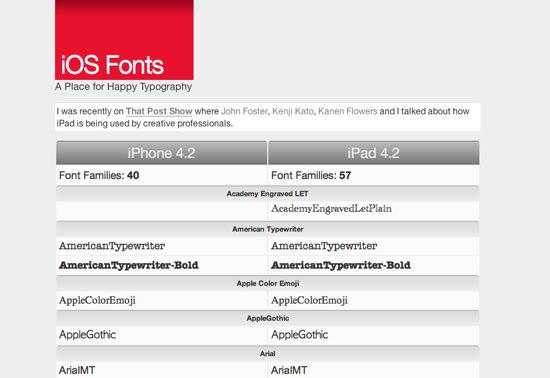
Task: Click the Academy Engraved LET family header
Action: (x=268, y=194)
